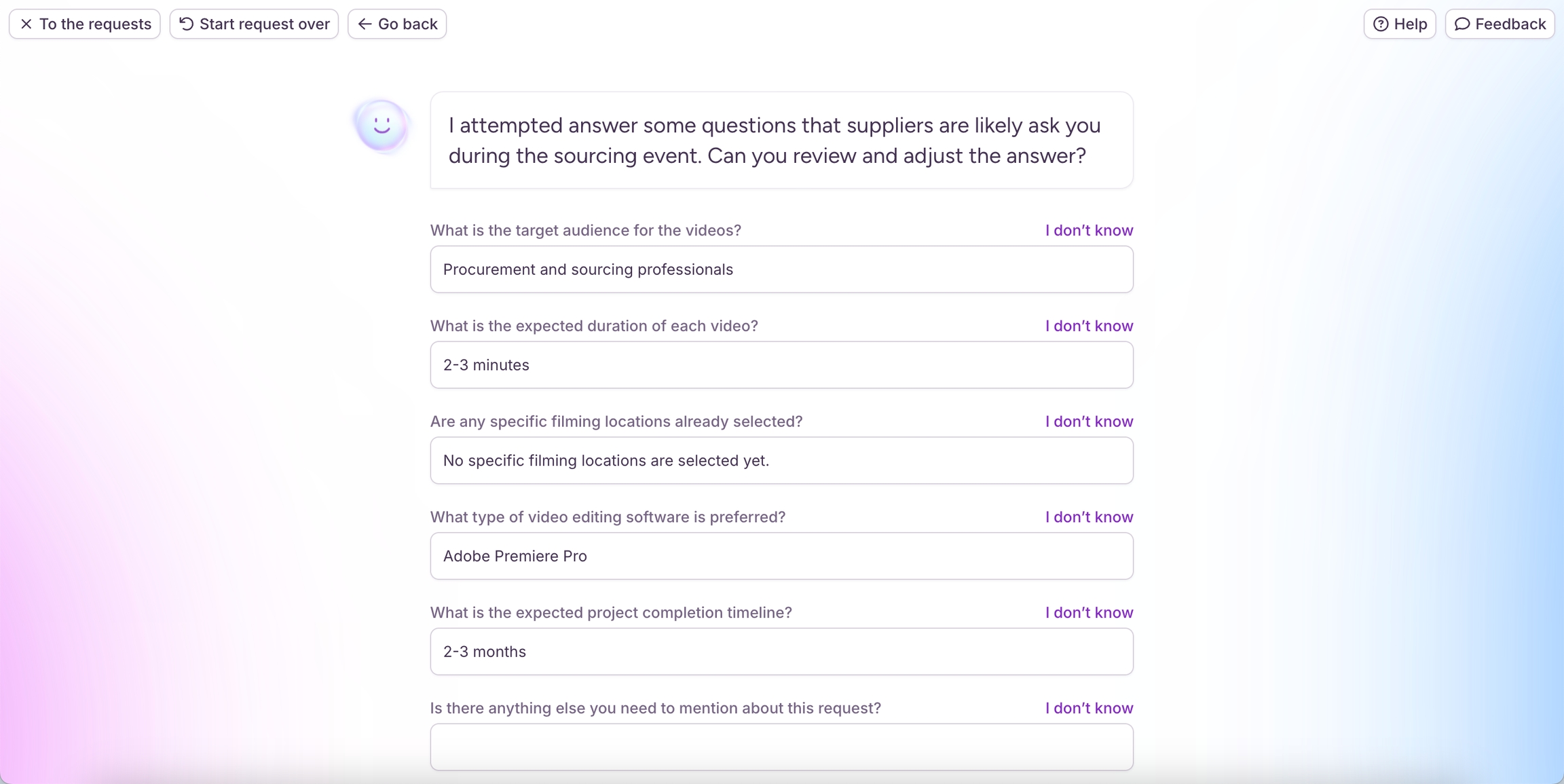1564x784 pixels.
Task: Mark target audience question as I don't know
Action: pos(1089,231)
